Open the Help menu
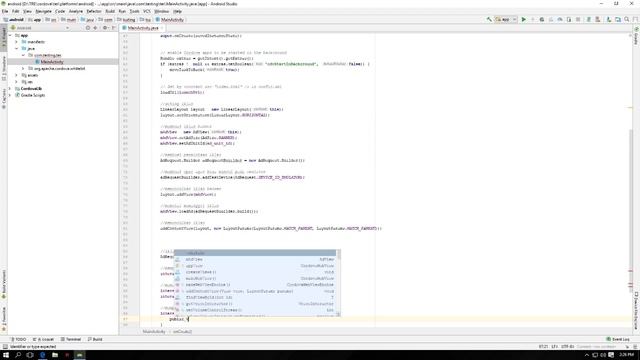This screenshot has height=360, width=640. (x=177, y=11)
